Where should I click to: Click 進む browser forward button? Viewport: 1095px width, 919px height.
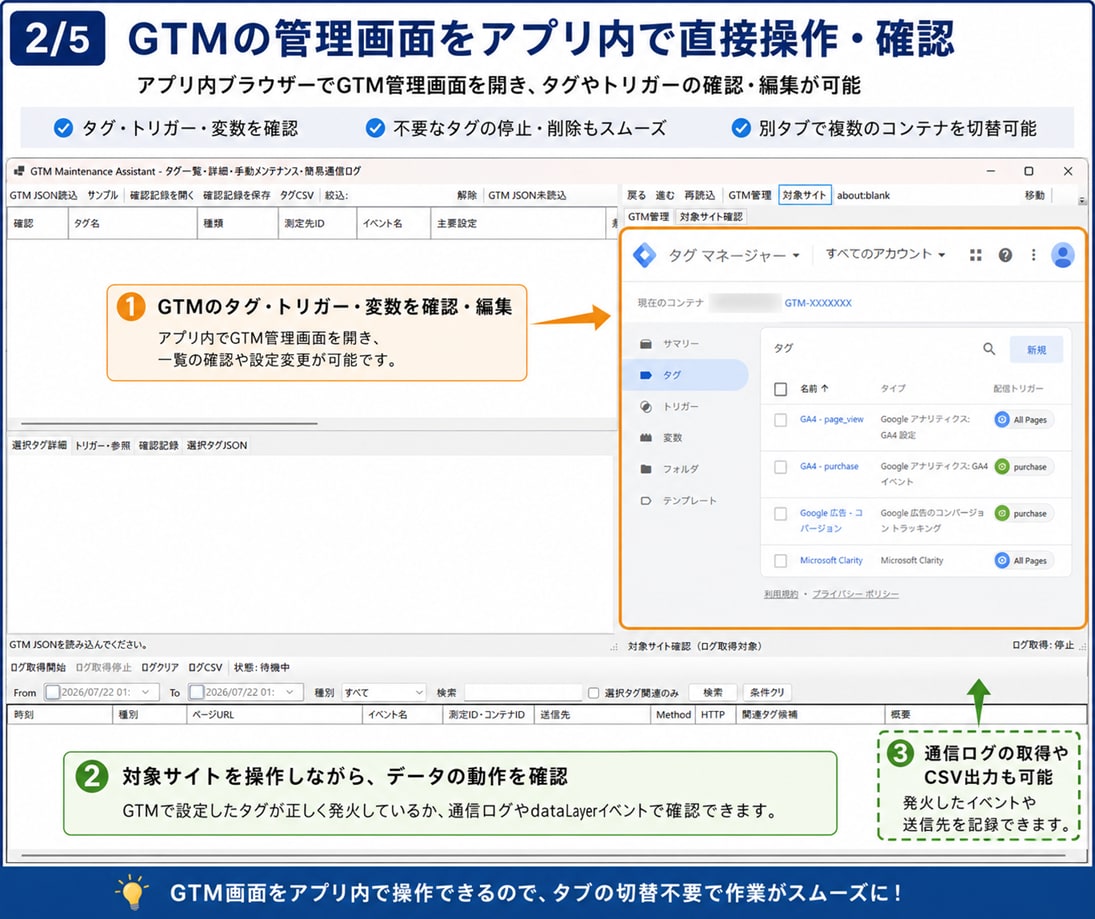tap(665, 196)
